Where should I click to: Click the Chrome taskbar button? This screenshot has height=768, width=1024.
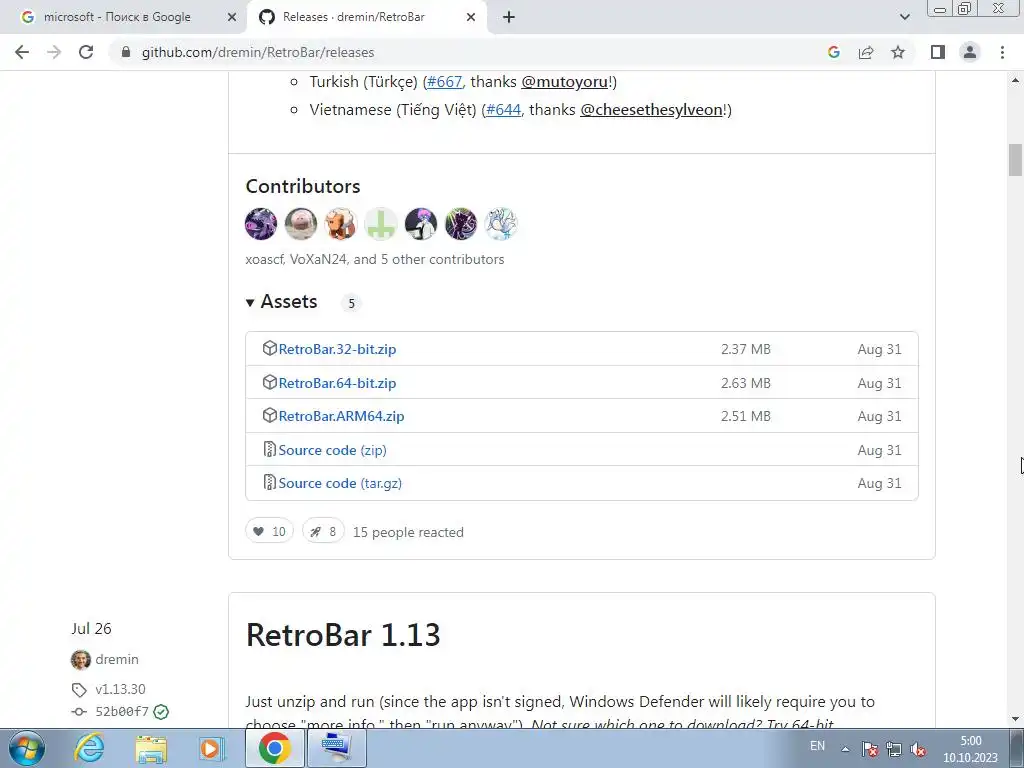[x=274, y=748]
